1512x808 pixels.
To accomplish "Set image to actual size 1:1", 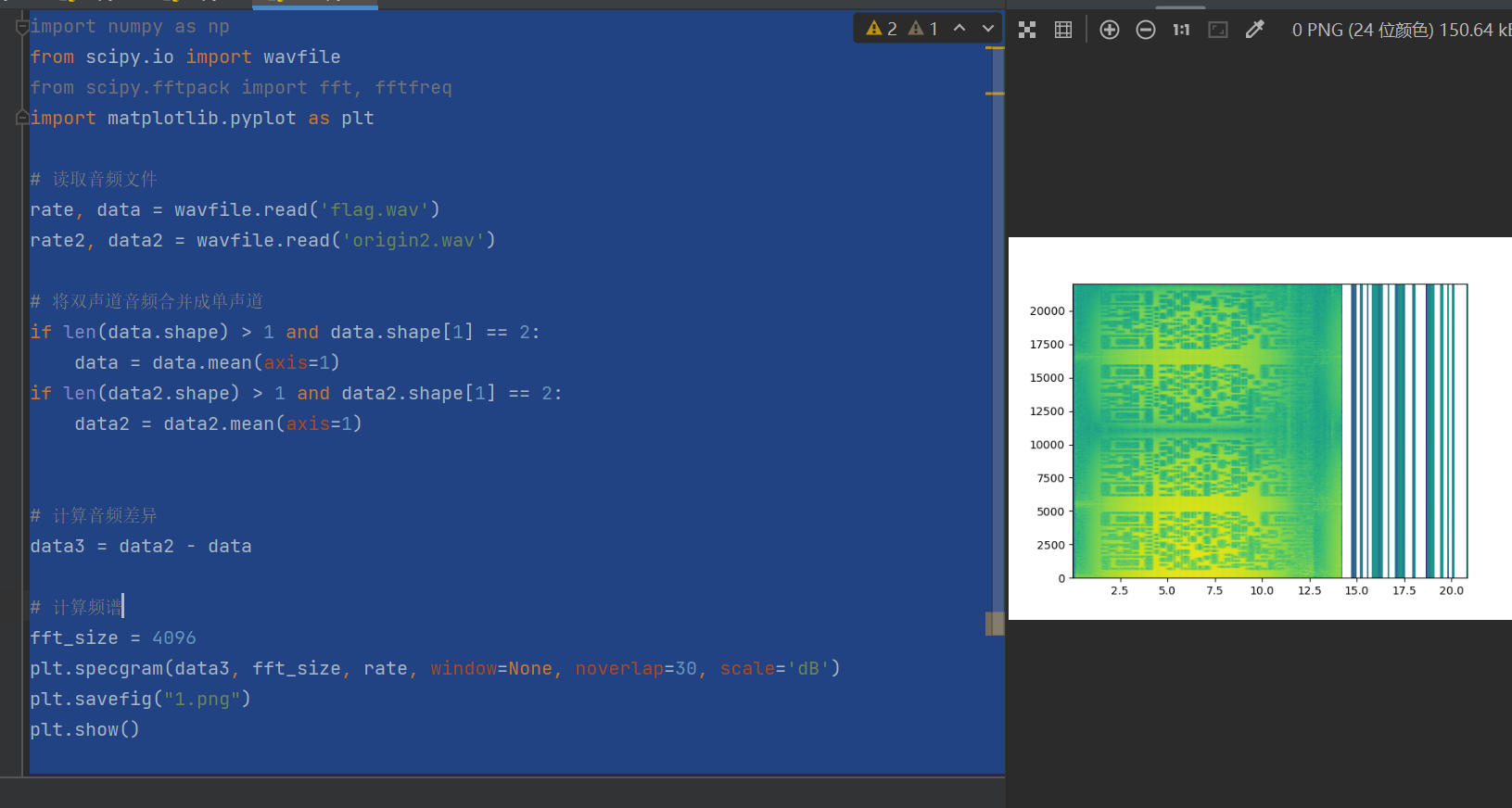I will click(x=1181, y=30).
